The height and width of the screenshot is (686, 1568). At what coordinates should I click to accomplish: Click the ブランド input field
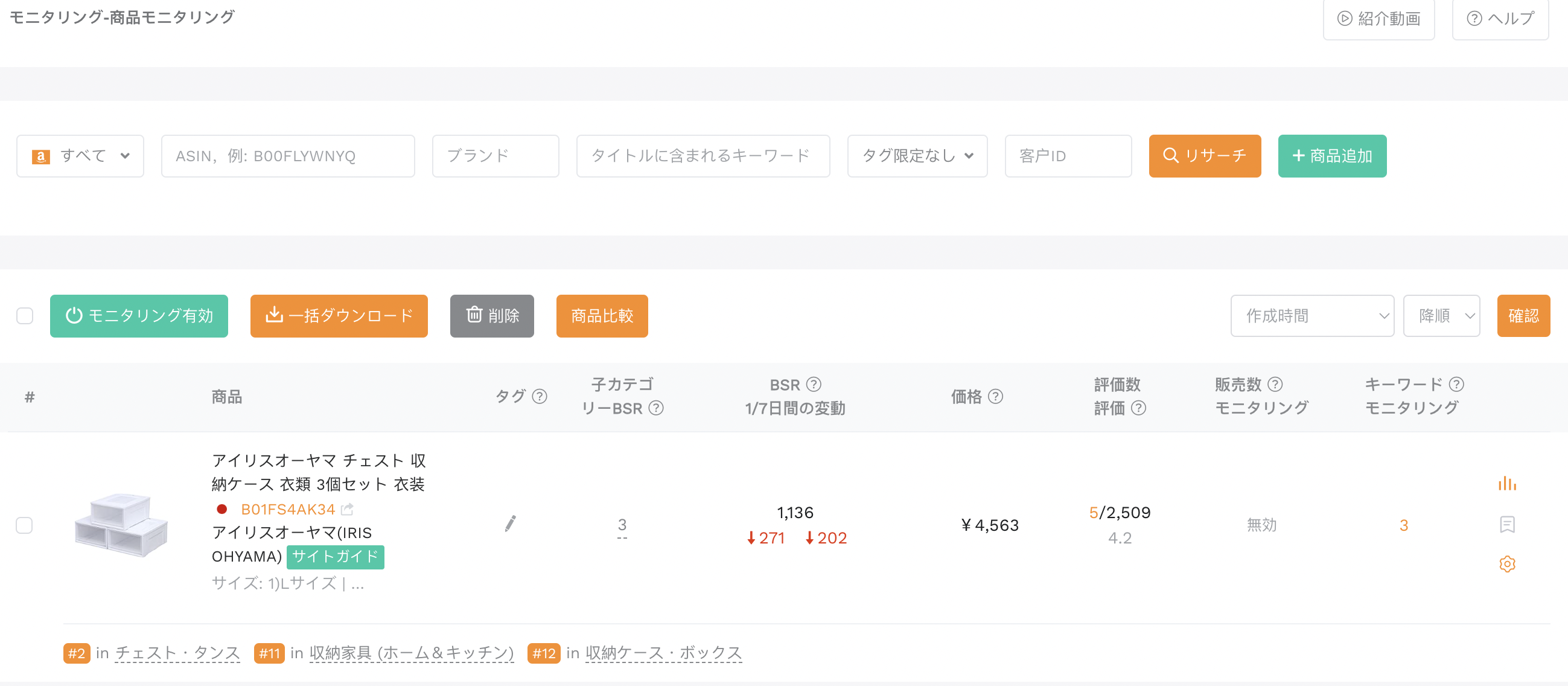click(496, 156)
